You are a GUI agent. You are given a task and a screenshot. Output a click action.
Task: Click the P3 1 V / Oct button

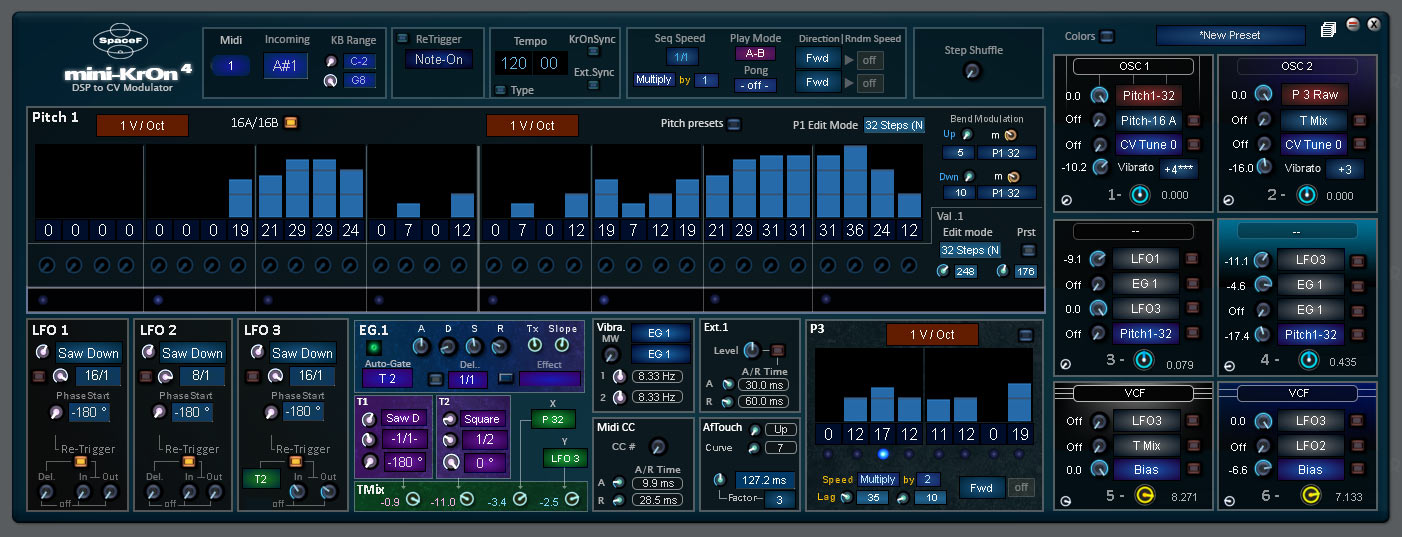click(x=932, y=334)
